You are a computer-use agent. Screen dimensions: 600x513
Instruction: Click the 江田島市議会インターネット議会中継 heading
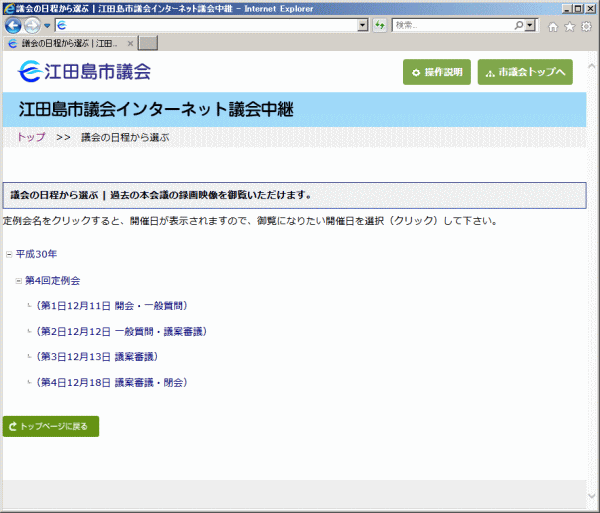click(x=156, y=109)
